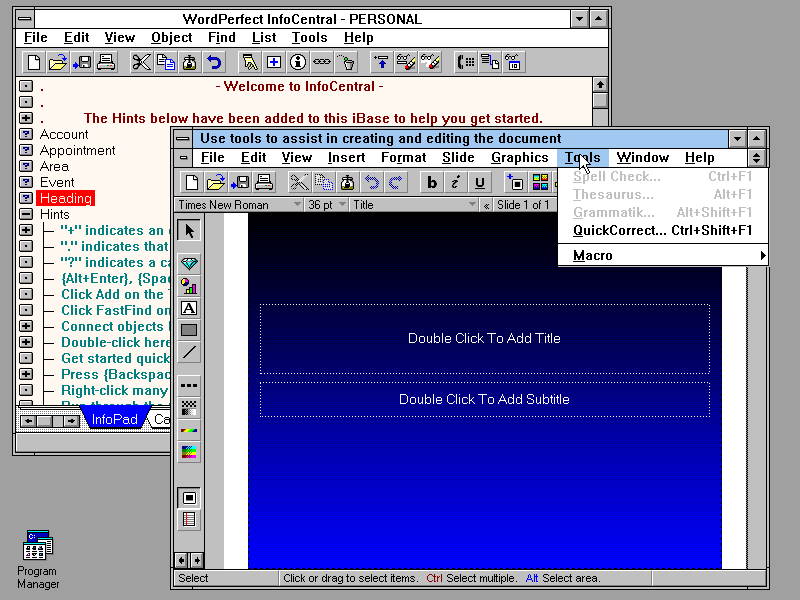Image resolution: width=800 pixels, height=600 pixels.
Task: Select the line drawing tool
Action: coord(189,352)
